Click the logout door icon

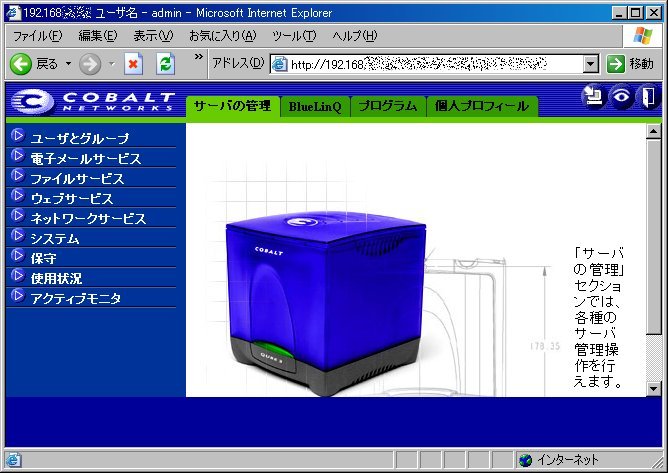click(648, 96)
